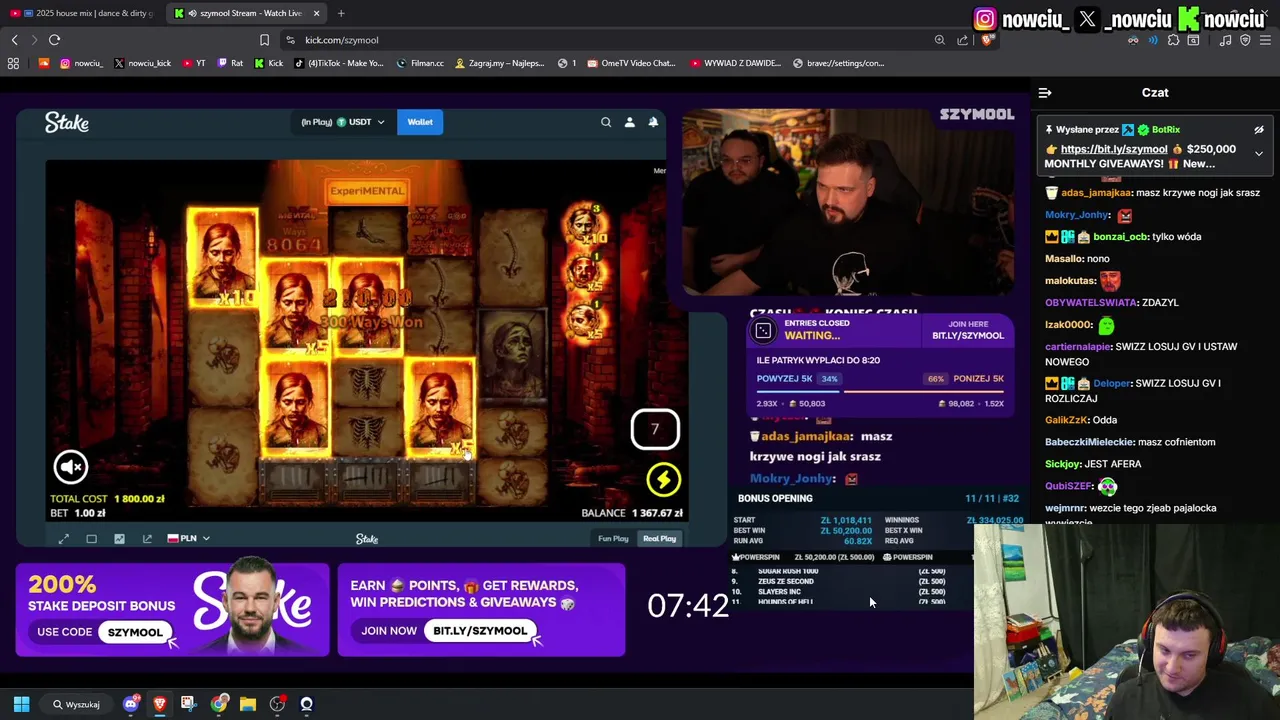Click username Sickjoy in chat
This screenshot has height=720, width=1280.
click(x=1063, y=464)
